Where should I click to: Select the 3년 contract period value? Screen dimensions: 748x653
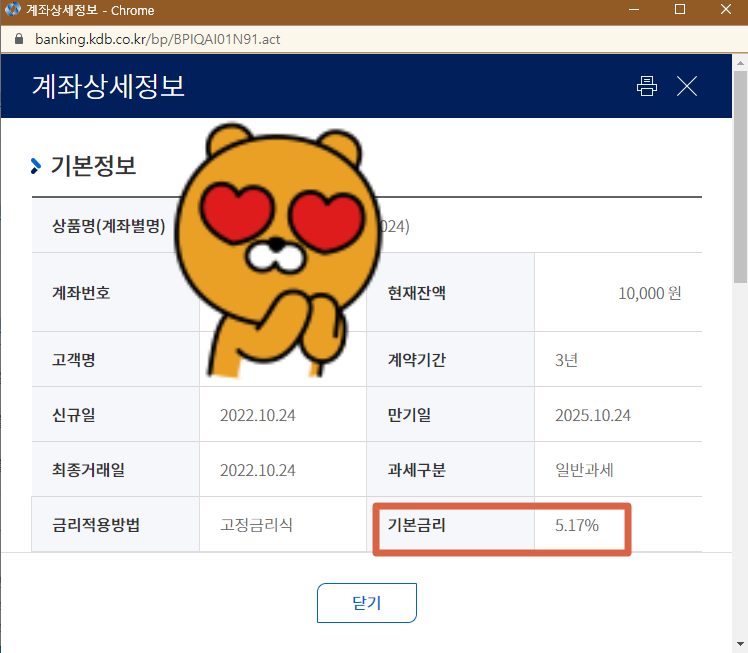click(x=566, y=360)
